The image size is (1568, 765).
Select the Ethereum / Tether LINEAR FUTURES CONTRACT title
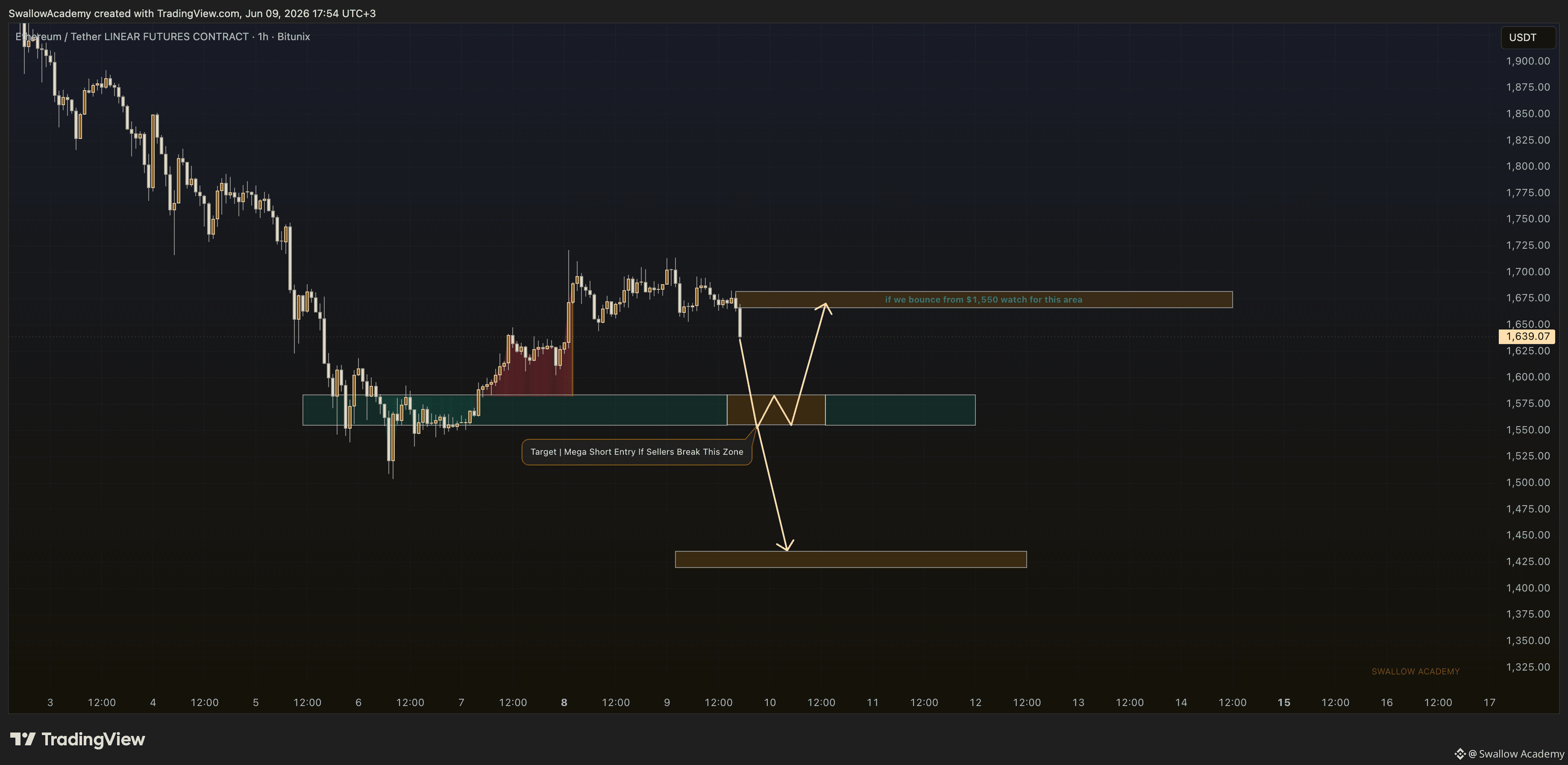tap(162, 37)
